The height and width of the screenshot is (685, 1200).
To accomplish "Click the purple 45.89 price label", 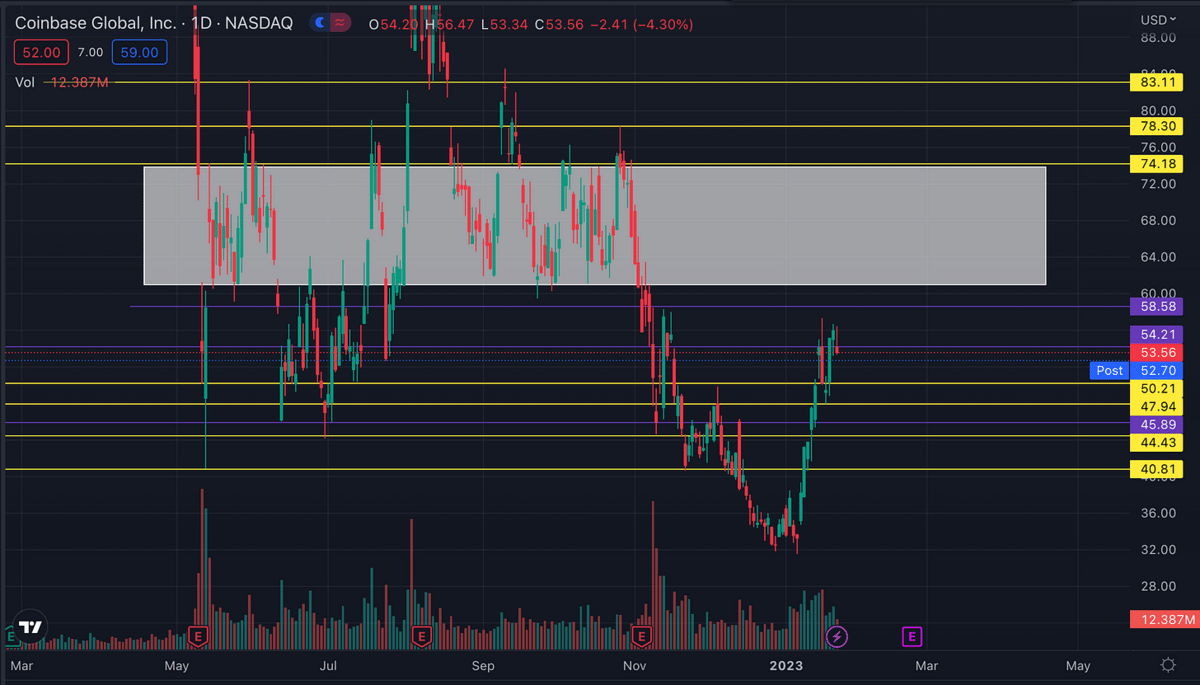I will tap(1158, 424).
